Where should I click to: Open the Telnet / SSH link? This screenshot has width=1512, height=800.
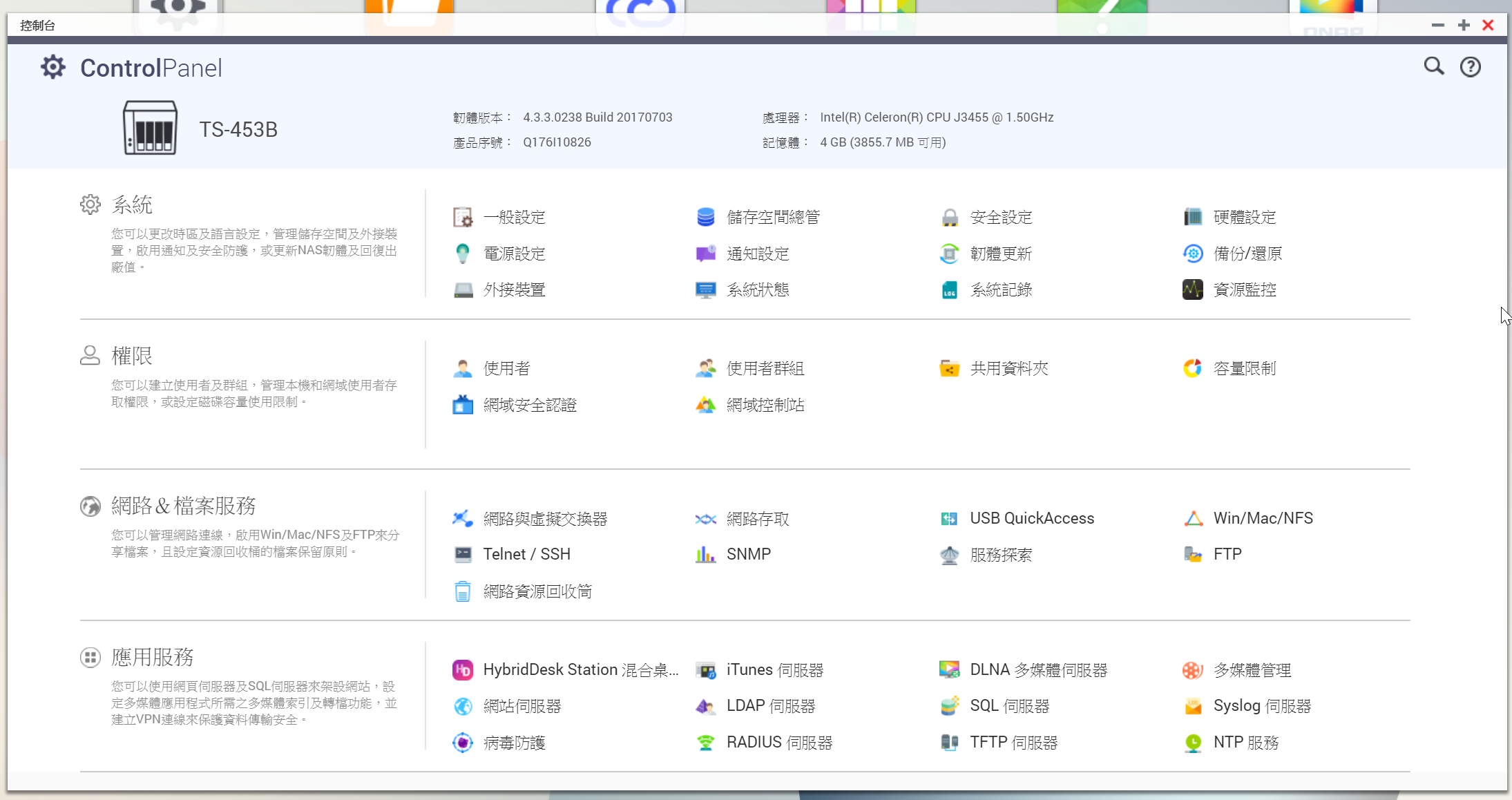point(526,554)
